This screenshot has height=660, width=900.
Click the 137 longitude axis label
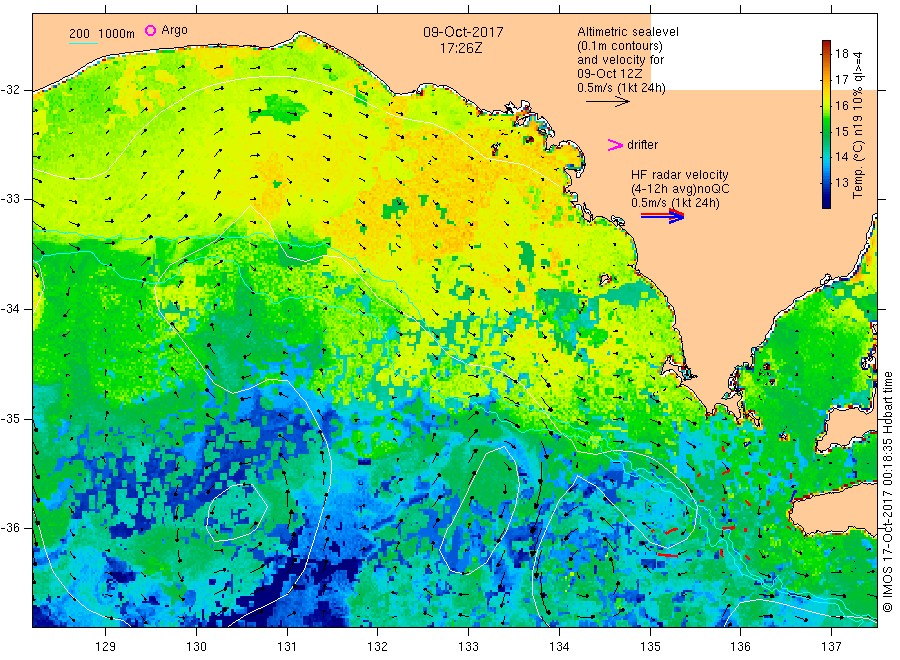[x=831, y=647]
